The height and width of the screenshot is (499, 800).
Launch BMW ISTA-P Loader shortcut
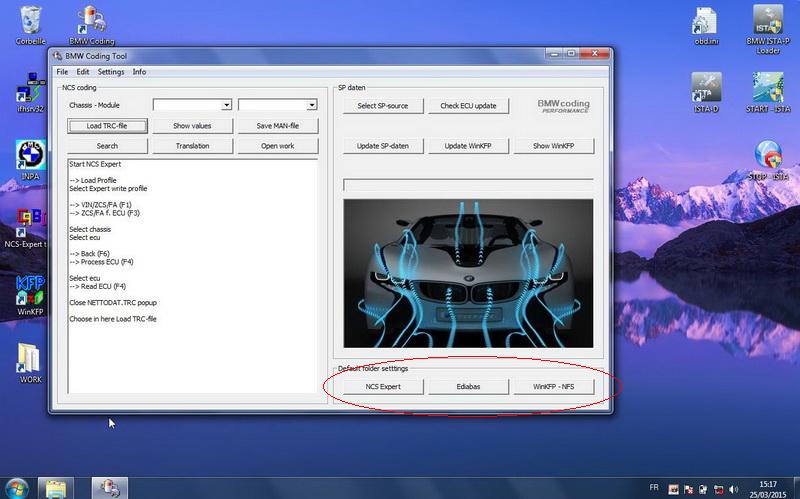768,29
